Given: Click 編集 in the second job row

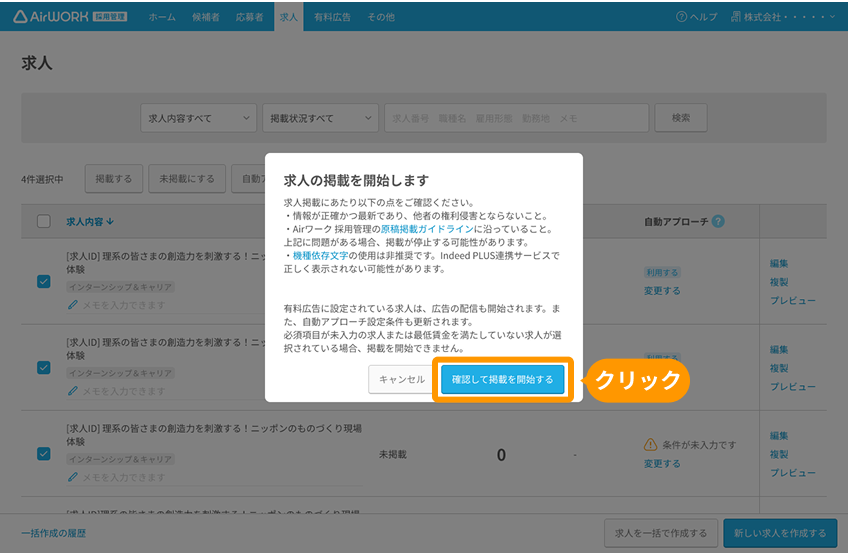Looking at the screenshot, I should [x=779, y=349].
